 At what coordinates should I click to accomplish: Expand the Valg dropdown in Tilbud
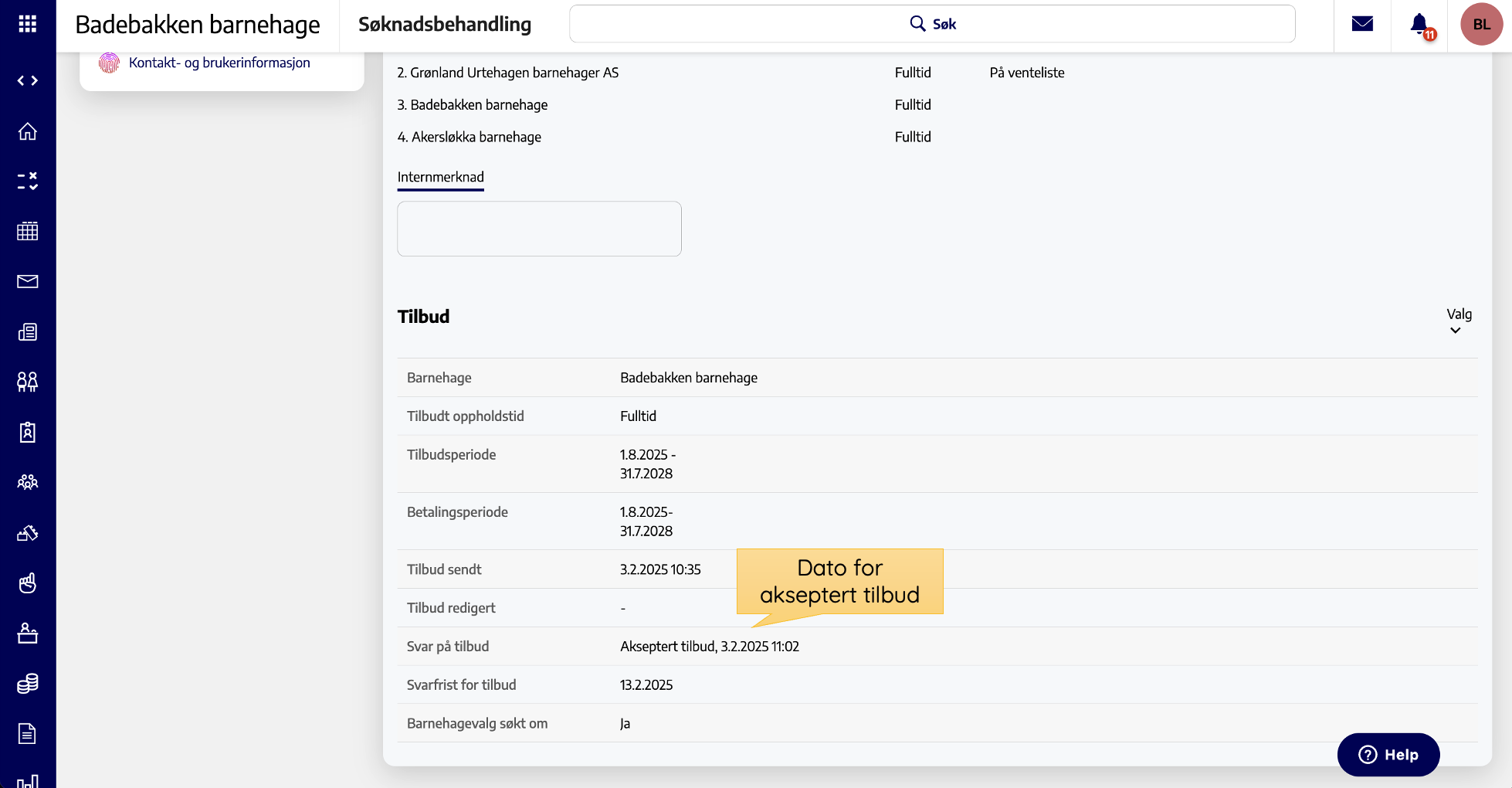[1458, 321]
